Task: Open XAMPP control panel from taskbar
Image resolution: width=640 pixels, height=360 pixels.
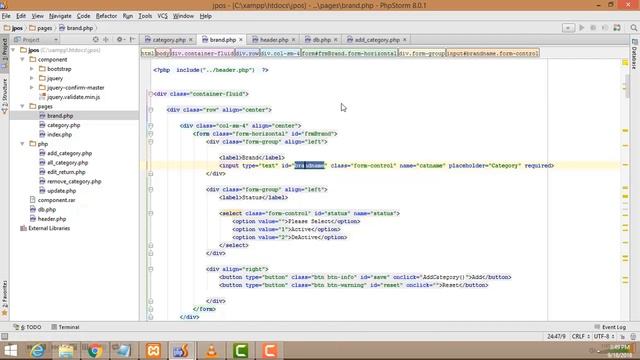Action: tap(153, 351)
